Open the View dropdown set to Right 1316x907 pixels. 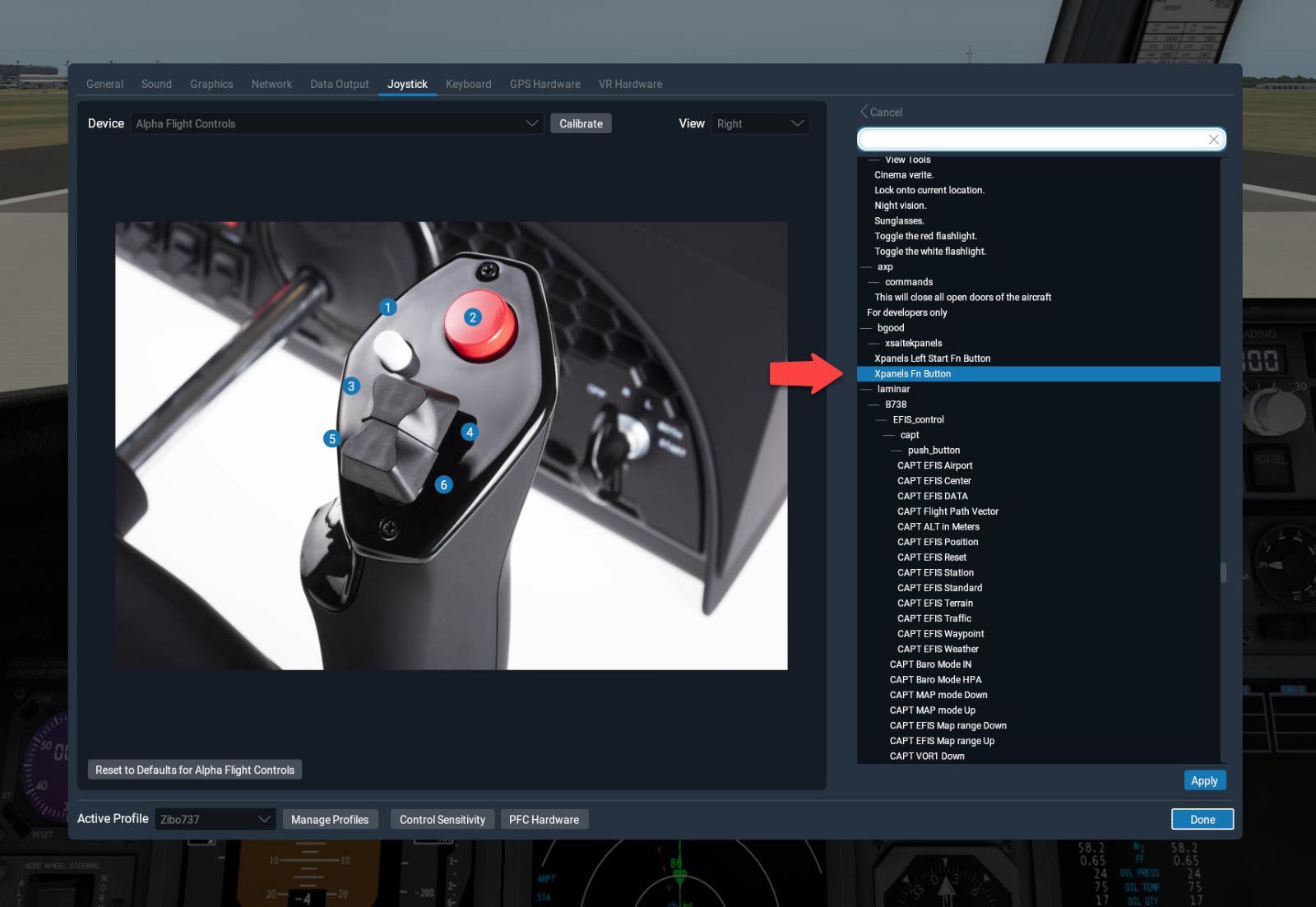point(760,123)
